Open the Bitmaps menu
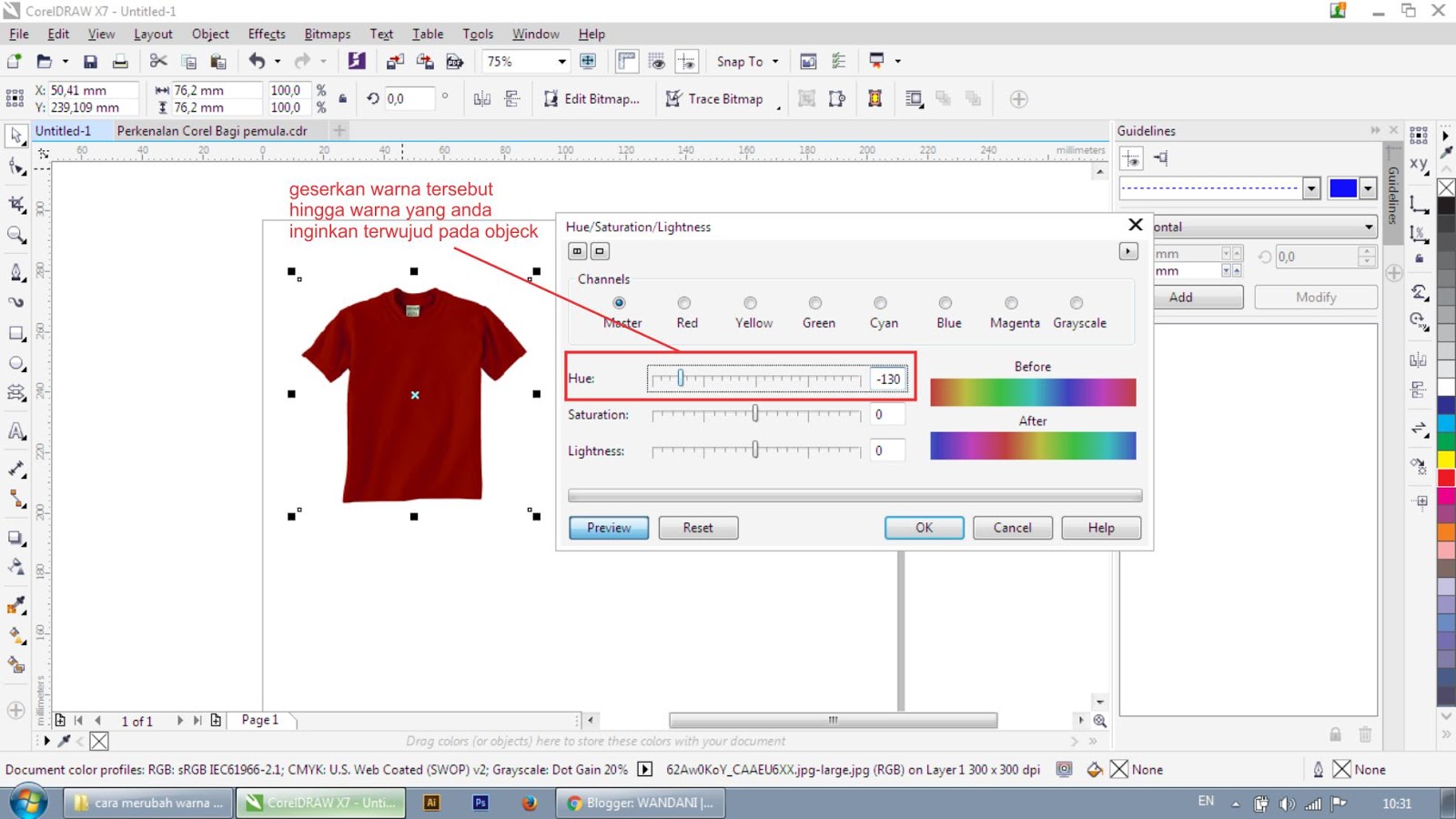Viewport: 1456px width, 819px height. 328,34
